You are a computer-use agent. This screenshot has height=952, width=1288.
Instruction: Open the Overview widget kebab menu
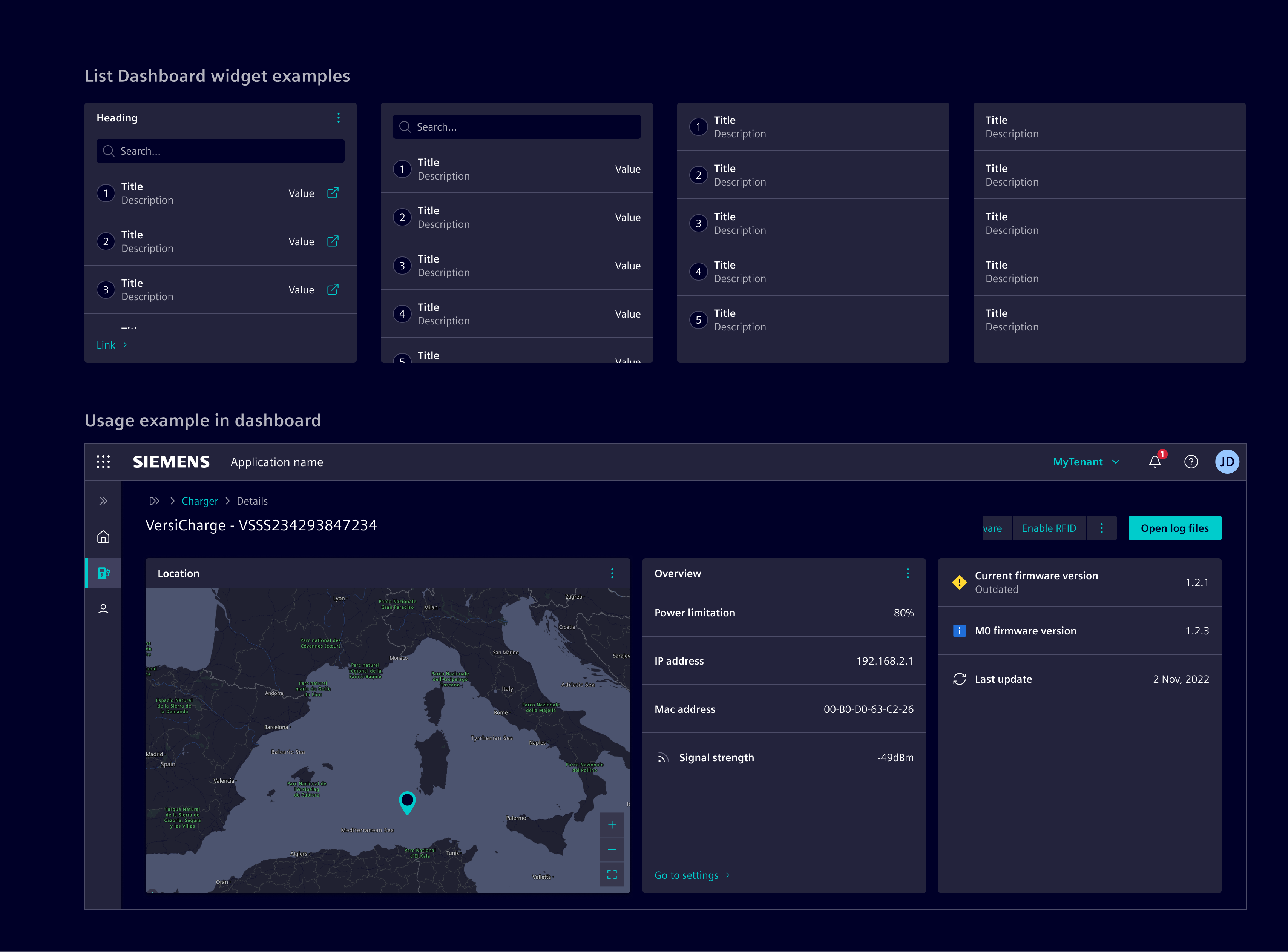click(x=907, y=573)
